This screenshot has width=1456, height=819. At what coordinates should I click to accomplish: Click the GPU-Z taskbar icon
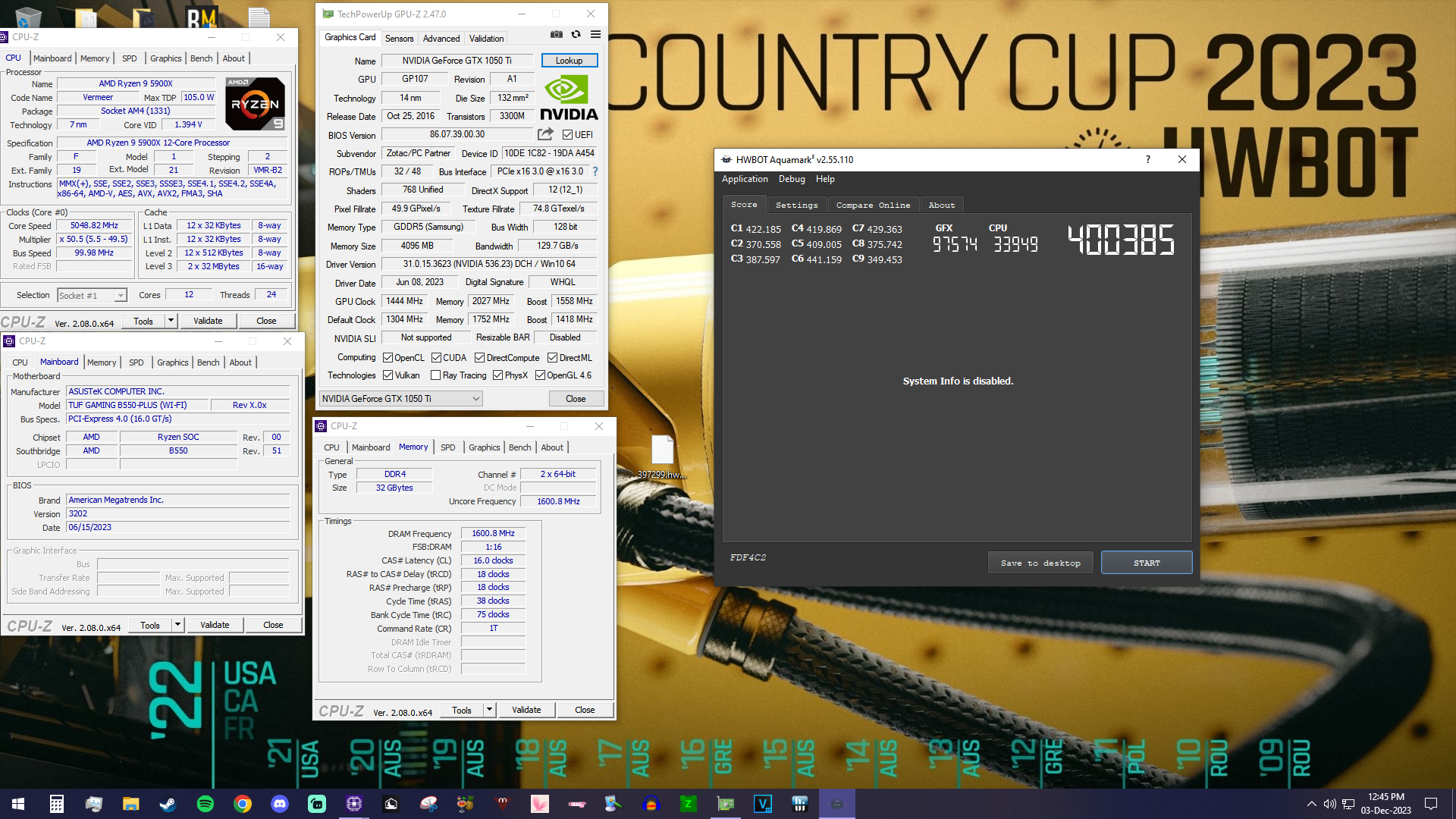[726, 804]
